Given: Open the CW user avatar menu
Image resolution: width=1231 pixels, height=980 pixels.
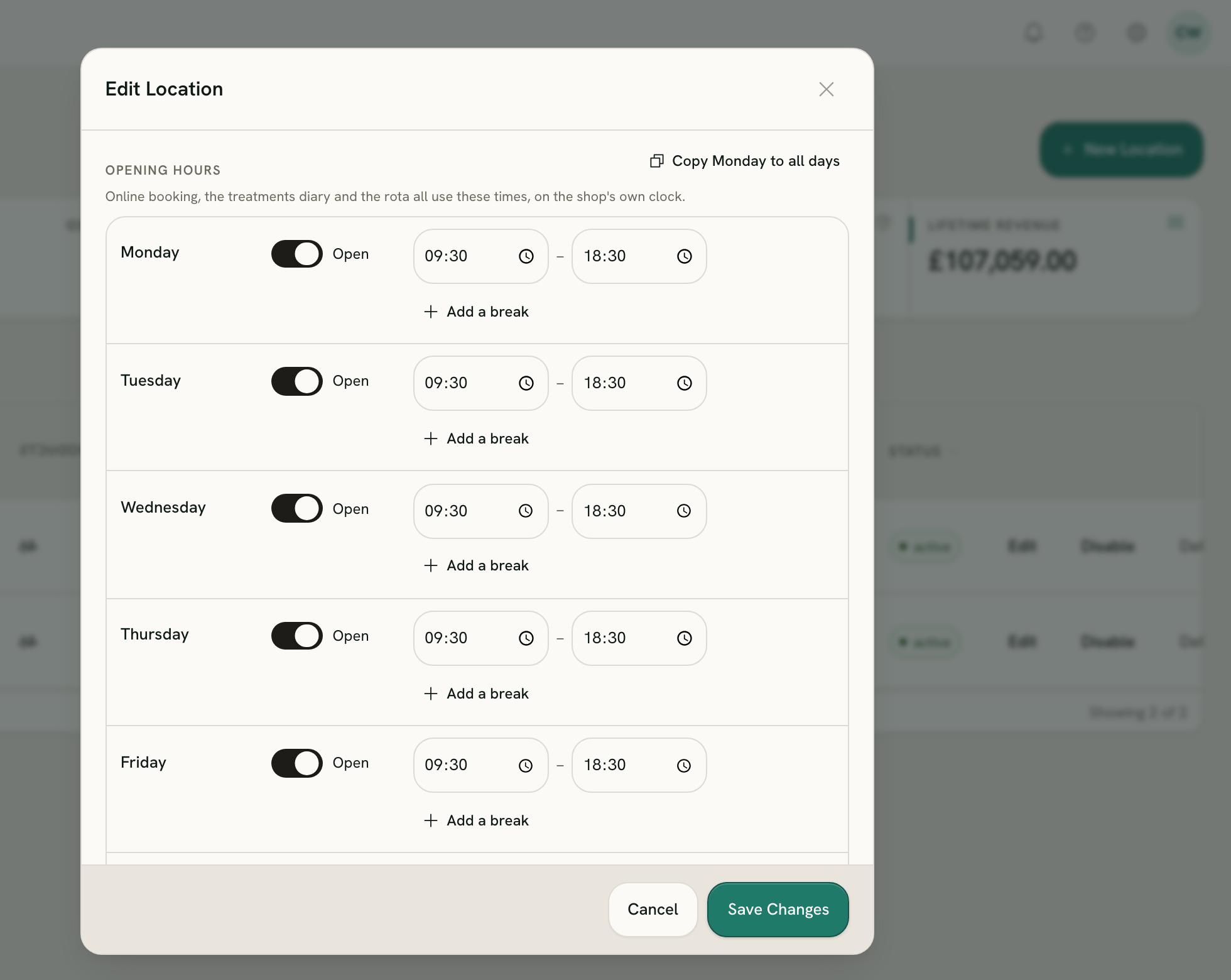Looking at the screenshot, I should coord(1188,33).
